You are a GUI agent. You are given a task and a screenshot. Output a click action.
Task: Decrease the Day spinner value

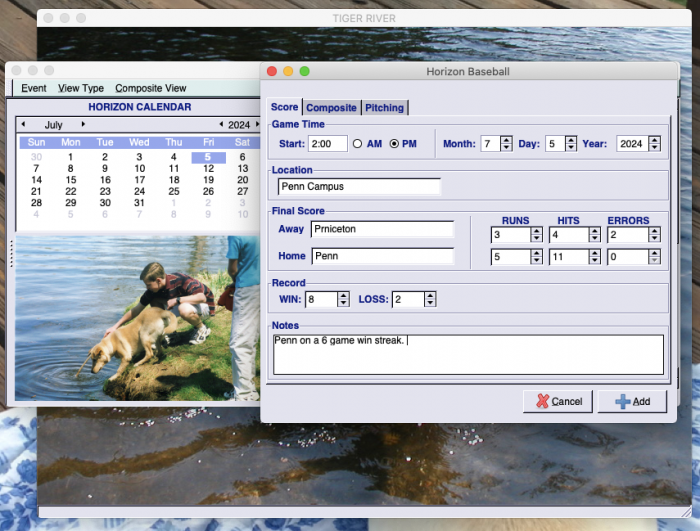(571, 148)
